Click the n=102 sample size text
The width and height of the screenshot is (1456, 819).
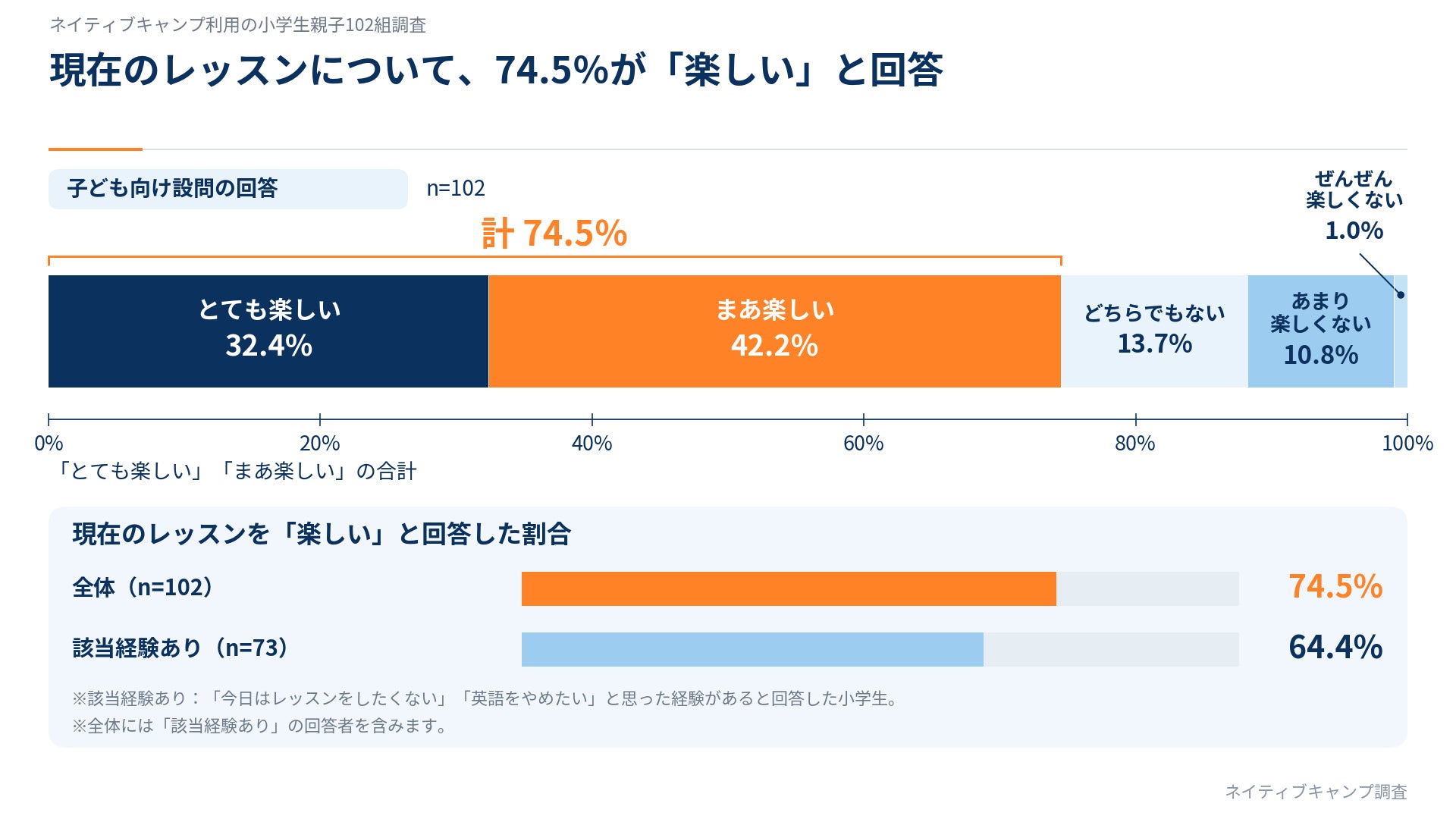pos(456,188)
